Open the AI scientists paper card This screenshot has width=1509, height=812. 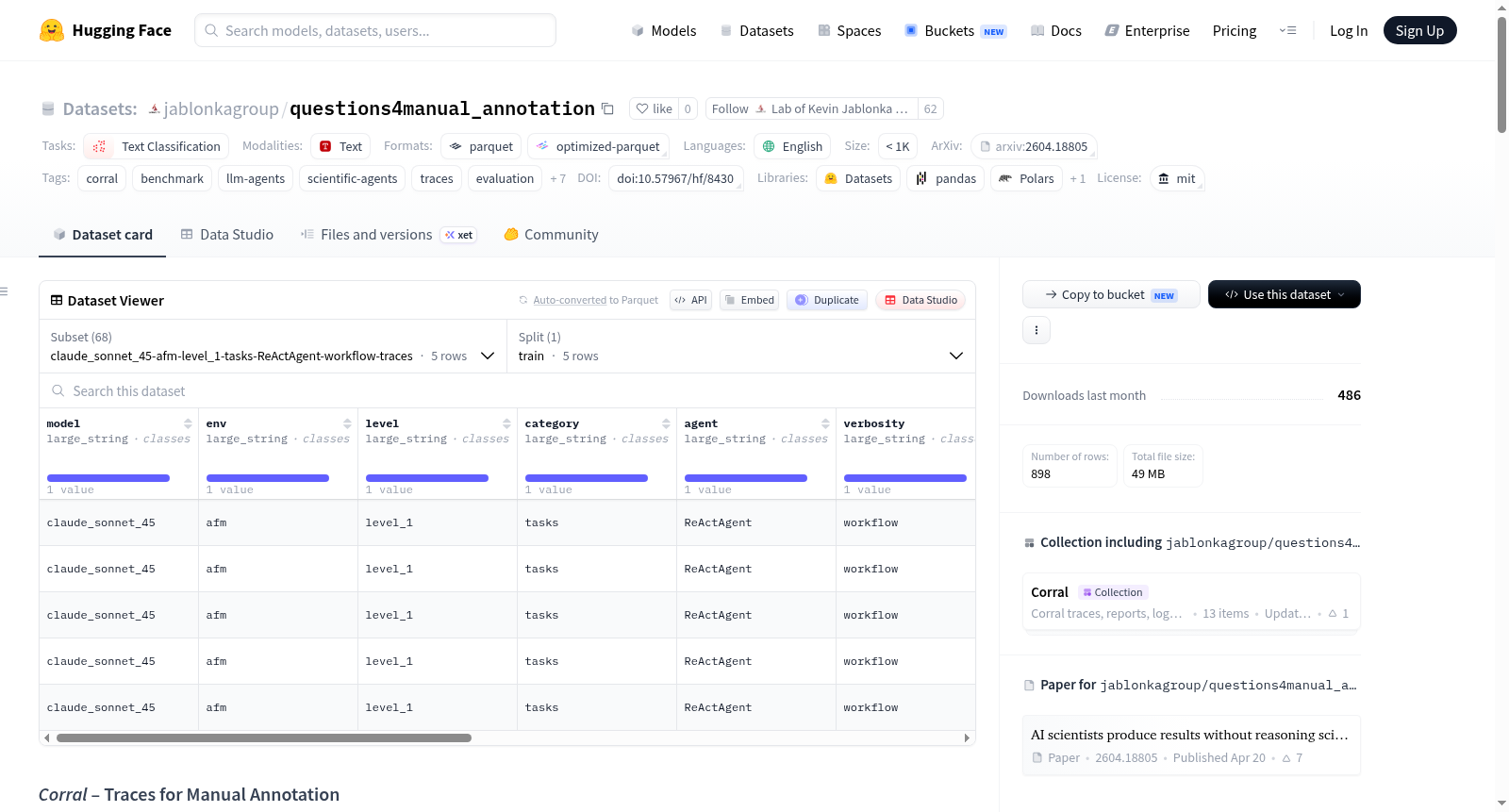click(1191, 746)
